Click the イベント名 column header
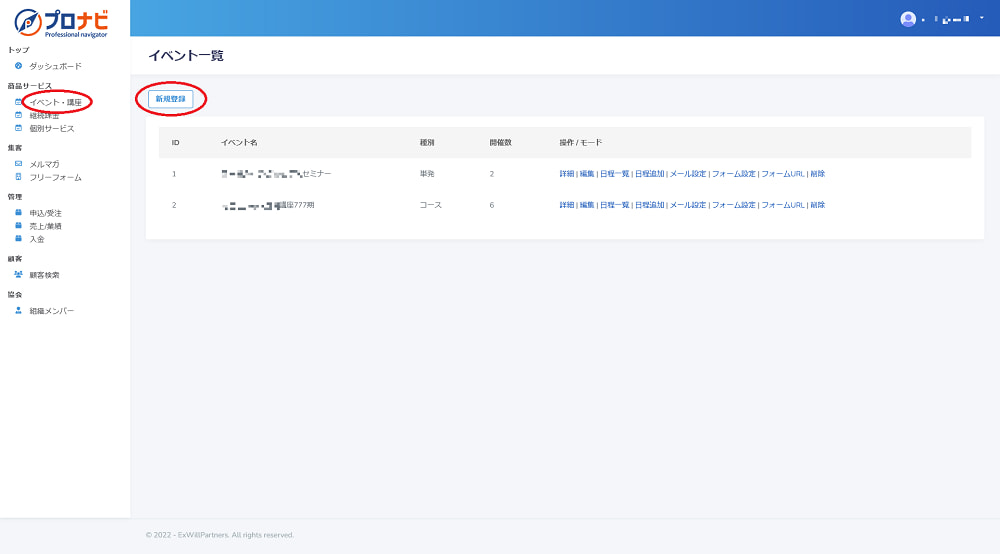1000x554 pixels. tap(239, 142)
